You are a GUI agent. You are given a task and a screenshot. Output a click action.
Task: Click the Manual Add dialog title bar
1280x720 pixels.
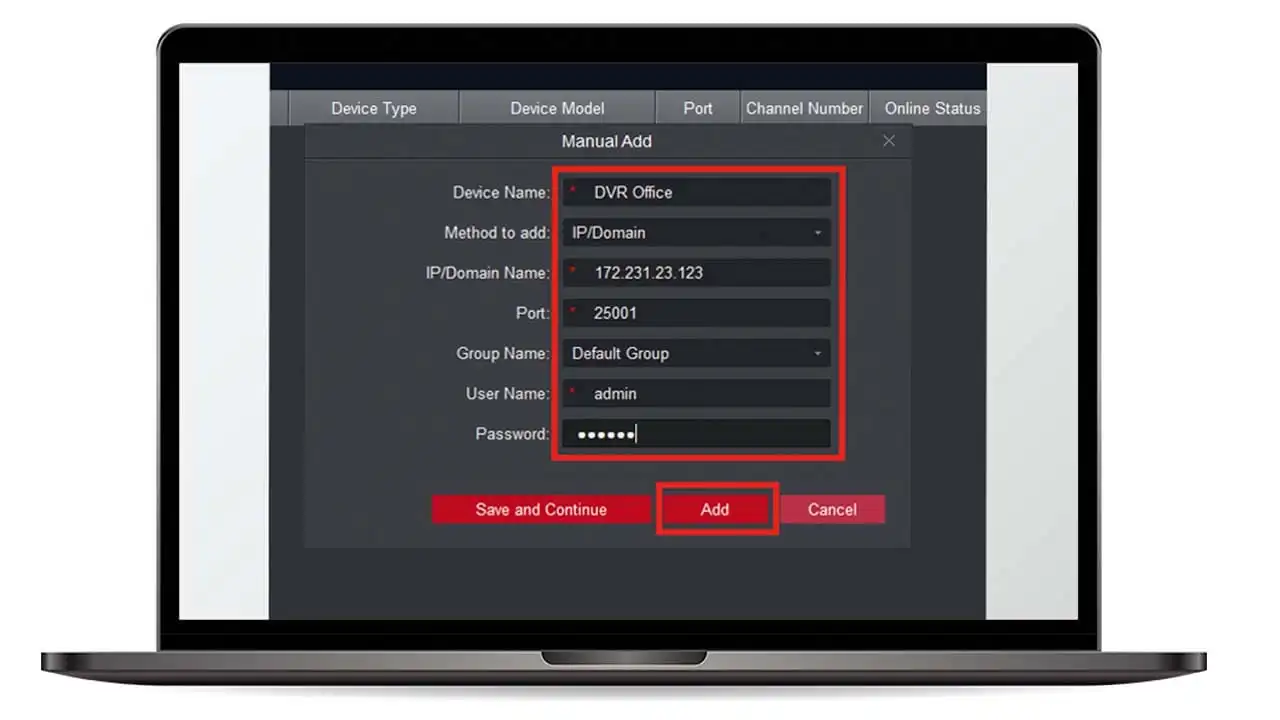[x=606, y=141]
